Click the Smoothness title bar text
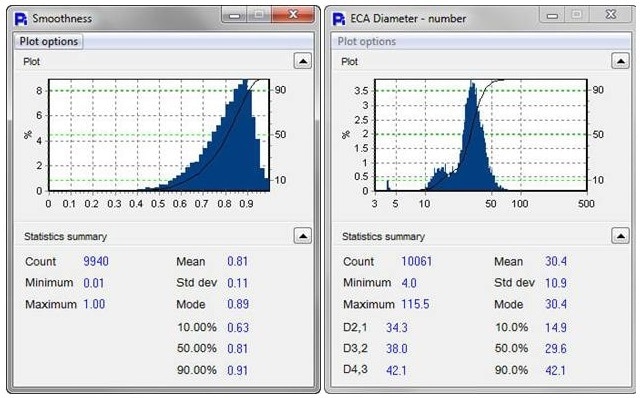 click(x=62, y=19)
